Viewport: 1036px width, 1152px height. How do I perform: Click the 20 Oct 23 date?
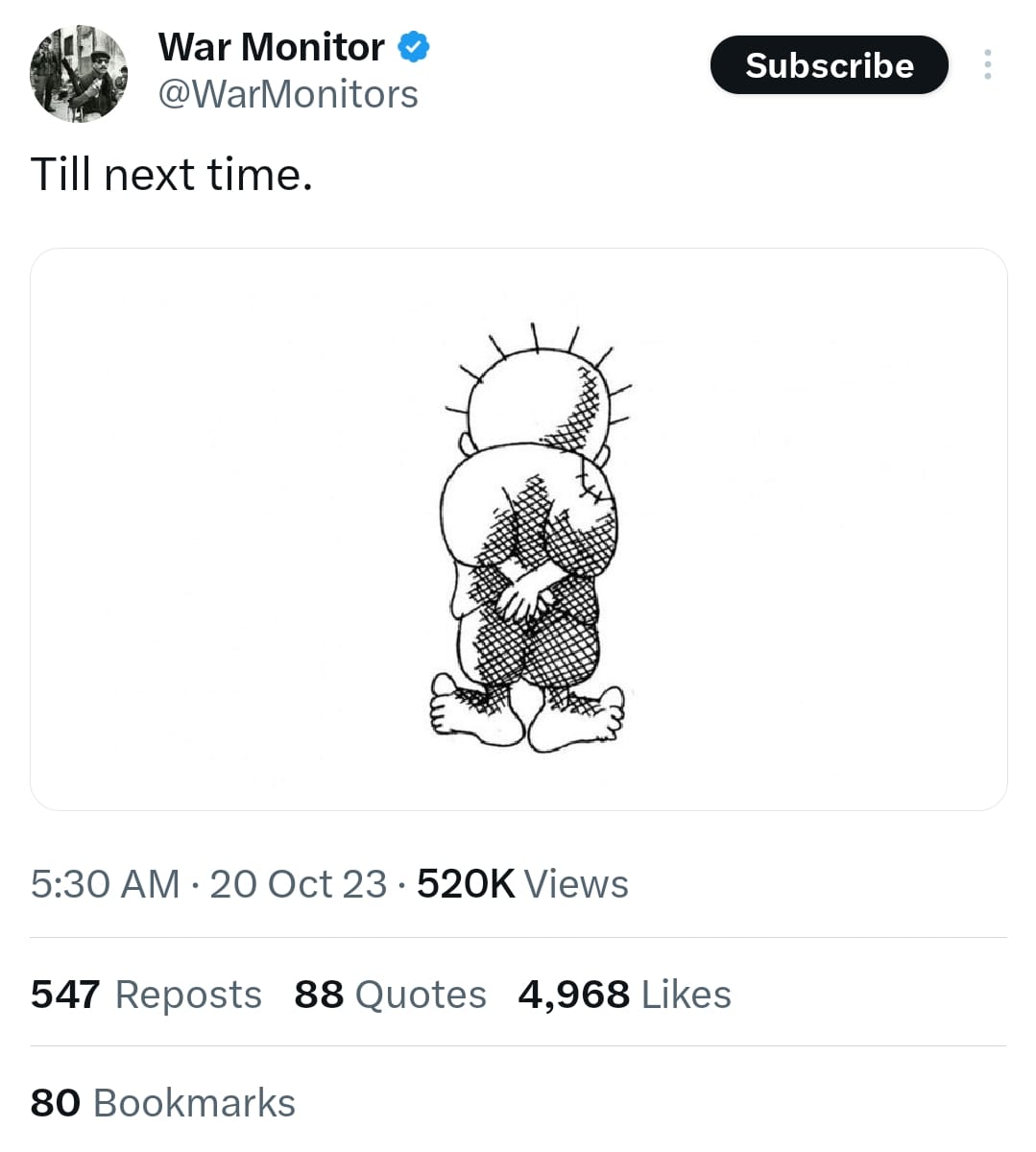point(298,884)
